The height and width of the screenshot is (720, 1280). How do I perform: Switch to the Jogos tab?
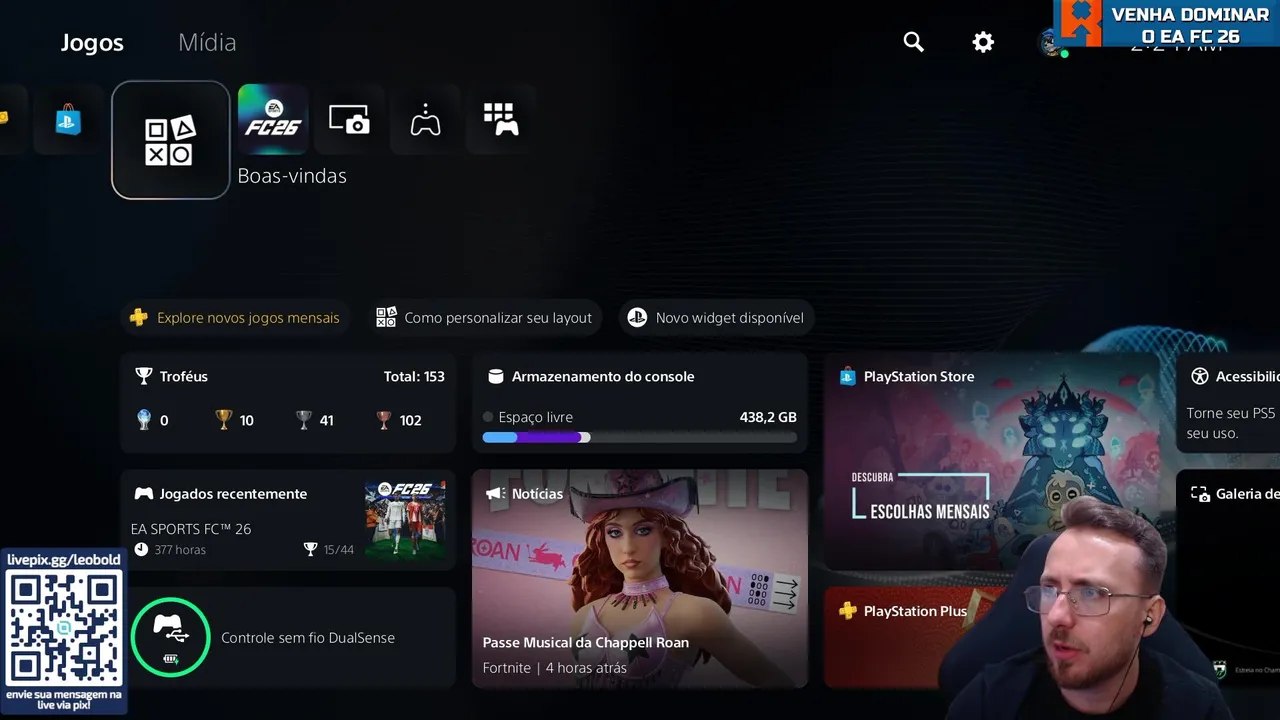coord(92,43)
